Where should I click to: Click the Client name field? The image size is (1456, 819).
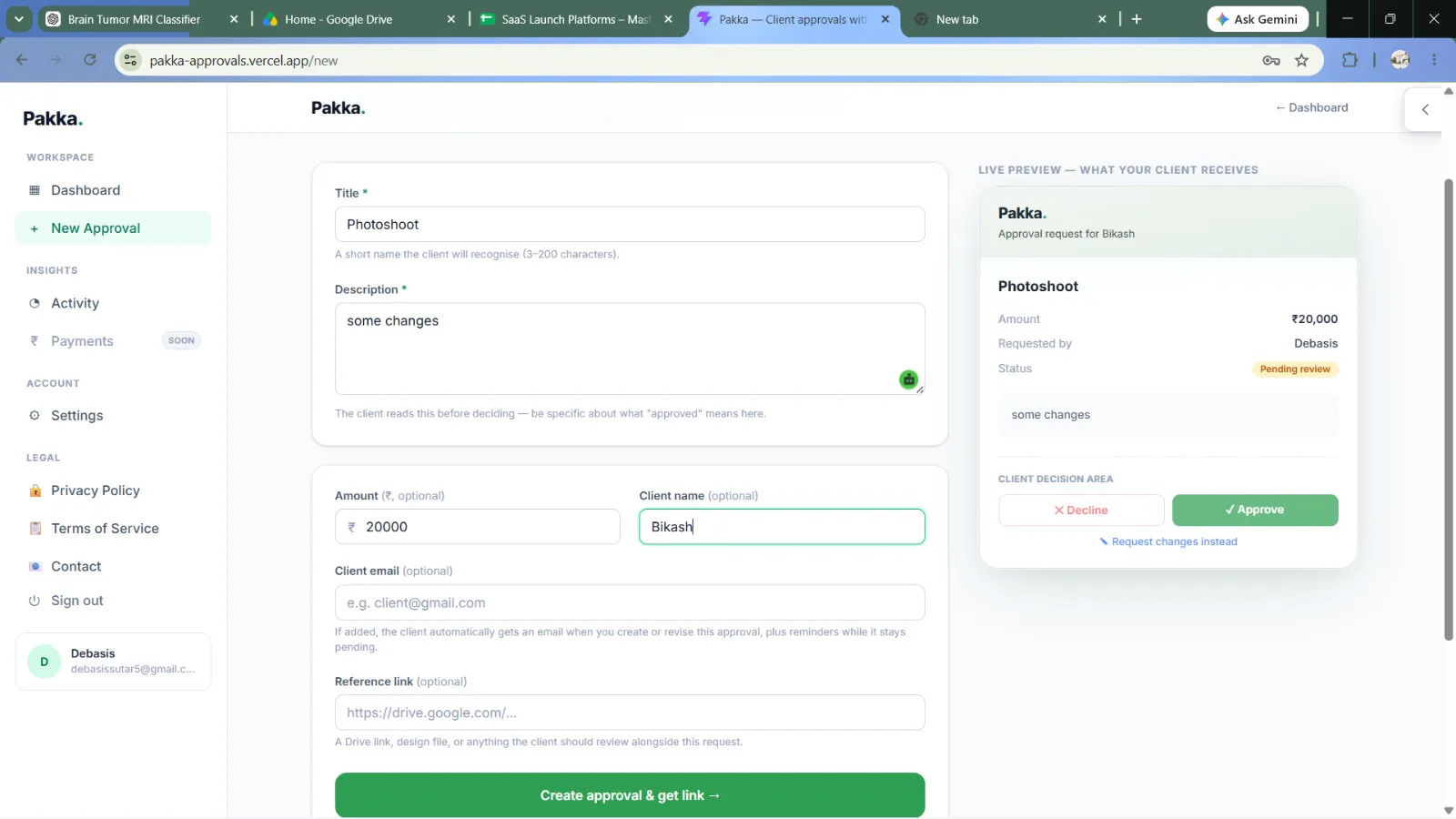click(782, 527)
